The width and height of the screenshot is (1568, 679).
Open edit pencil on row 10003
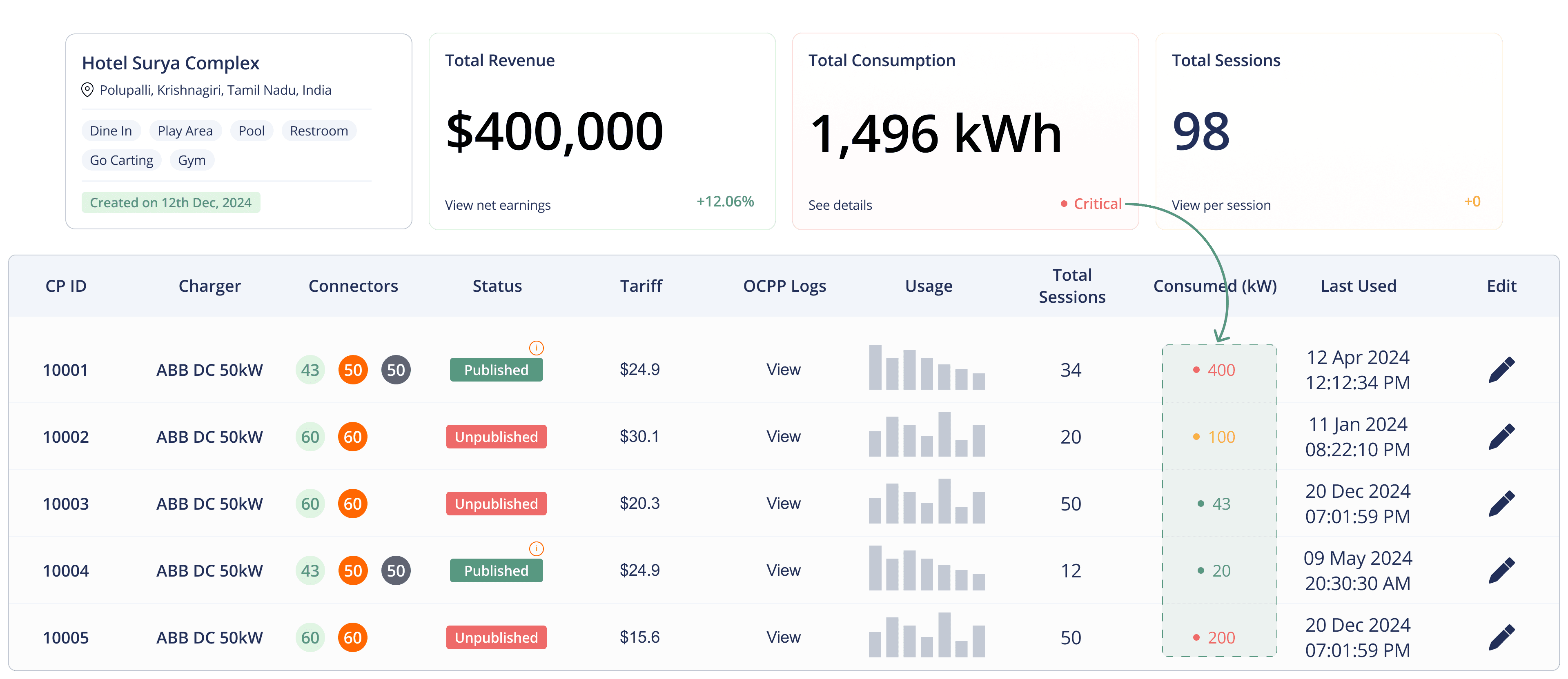coord(1501,504)
